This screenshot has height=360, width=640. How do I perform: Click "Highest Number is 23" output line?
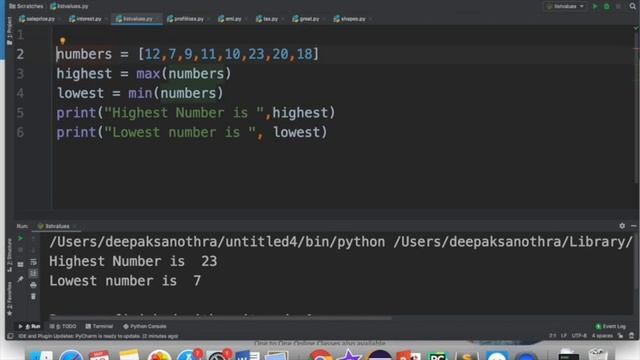coord(133,261)
